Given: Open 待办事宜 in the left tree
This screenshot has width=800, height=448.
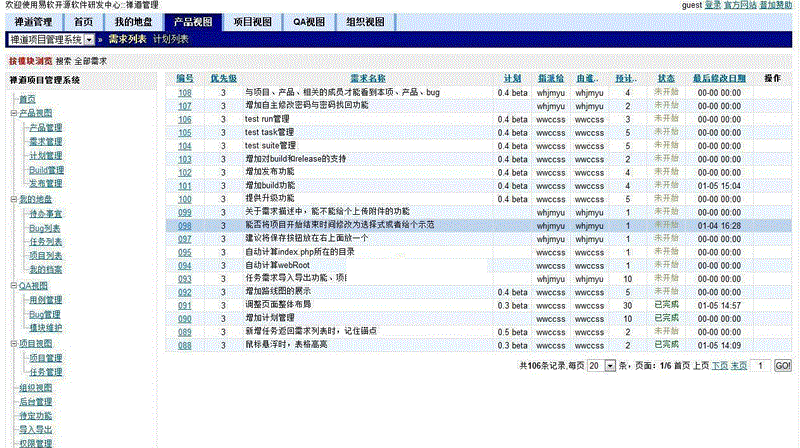Looking at the screenshot, I should pos(45,214).
